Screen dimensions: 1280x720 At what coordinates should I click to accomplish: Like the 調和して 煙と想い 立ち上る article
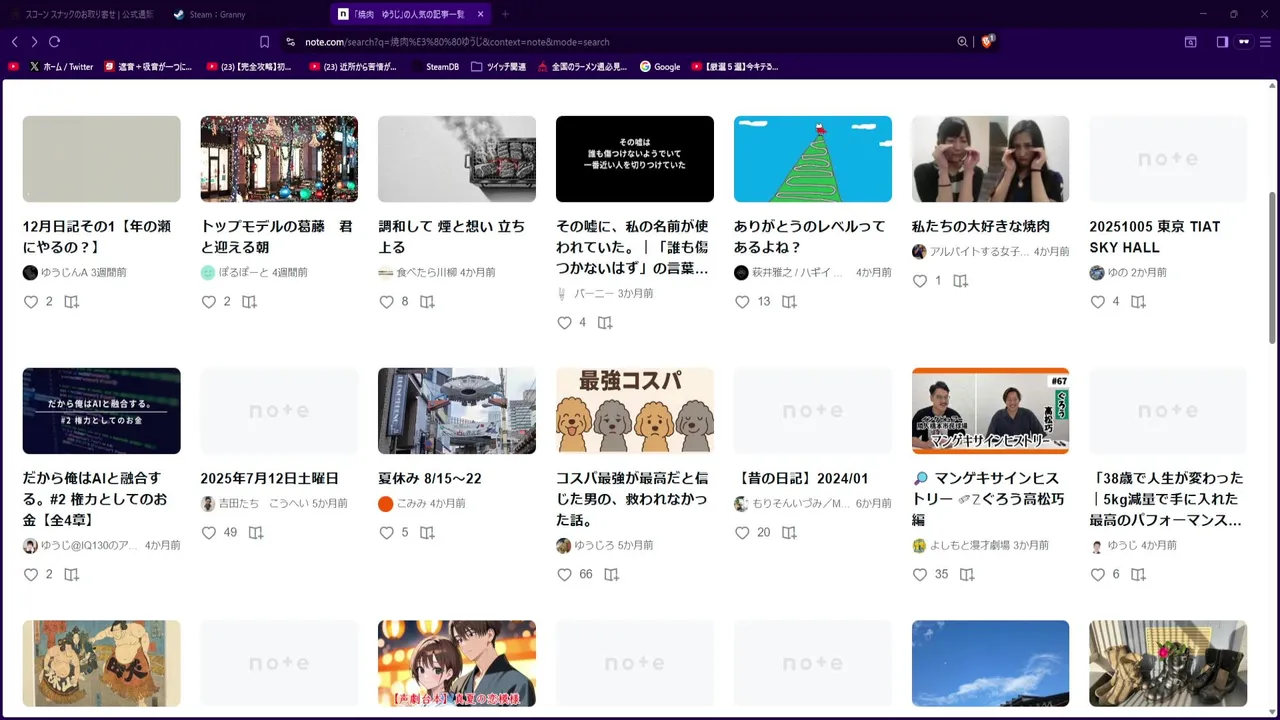(x=386, y=302)
